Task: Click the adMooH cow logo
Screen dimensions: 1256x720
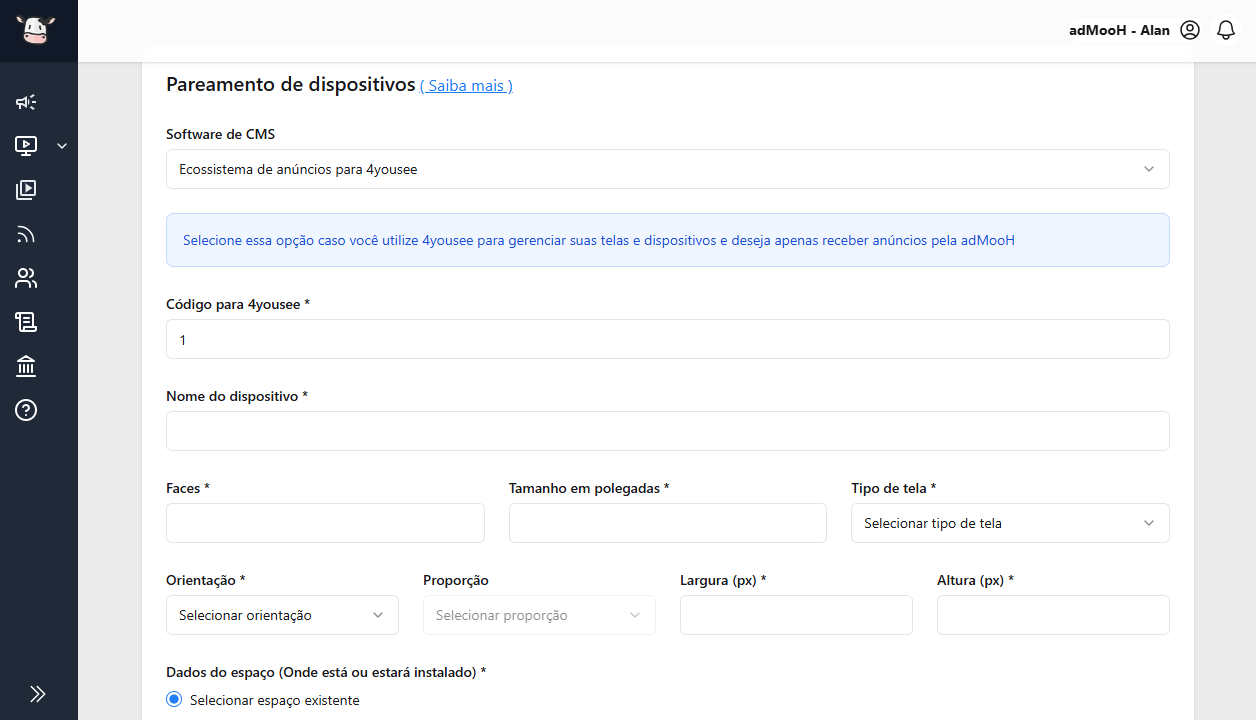Action: coord(35,30)
